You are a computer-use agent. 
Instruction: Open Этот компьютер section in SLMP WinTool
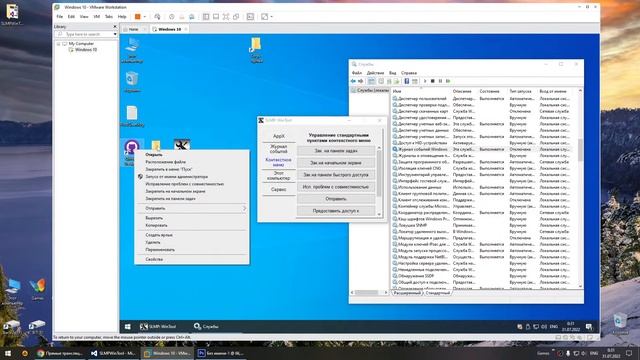coord(279,176)
